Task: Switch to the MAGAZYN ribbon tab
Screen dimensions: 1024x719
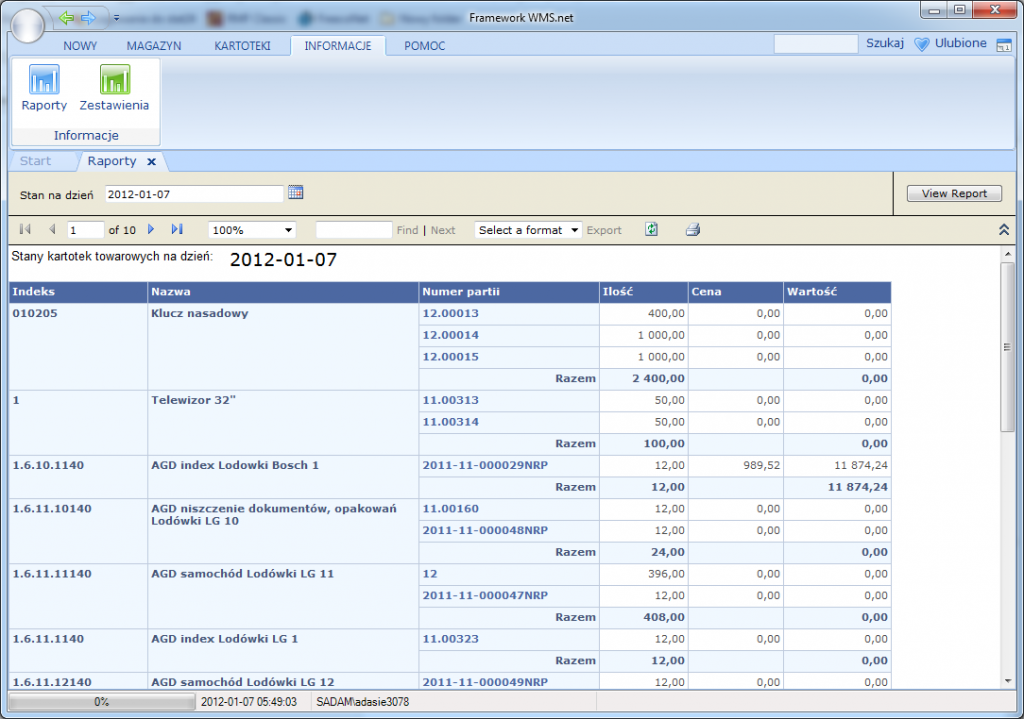Action: (x=153, y=46)
